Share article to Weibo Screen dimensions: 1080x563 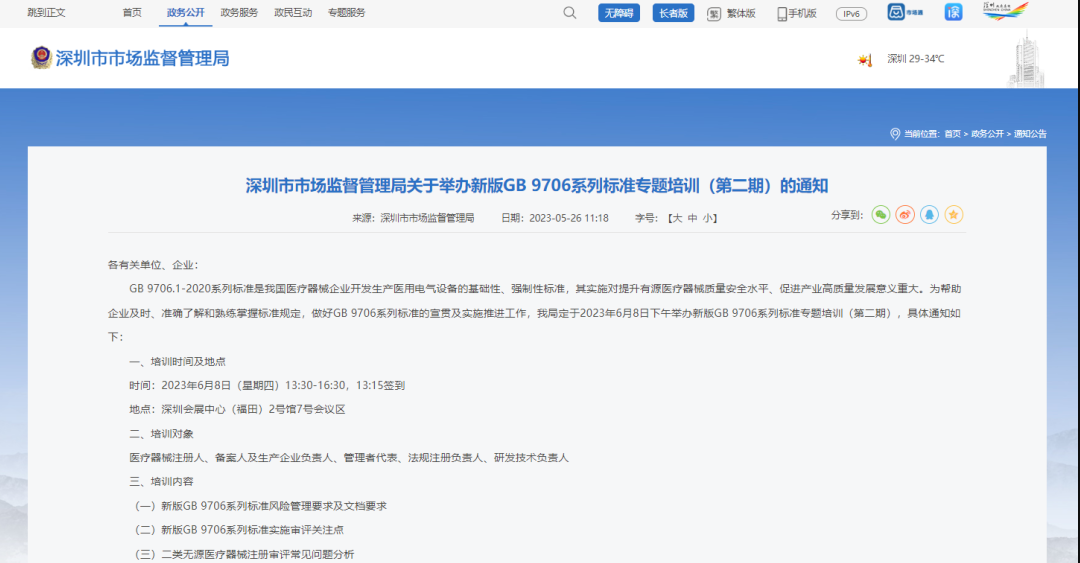tap(905, 215)
